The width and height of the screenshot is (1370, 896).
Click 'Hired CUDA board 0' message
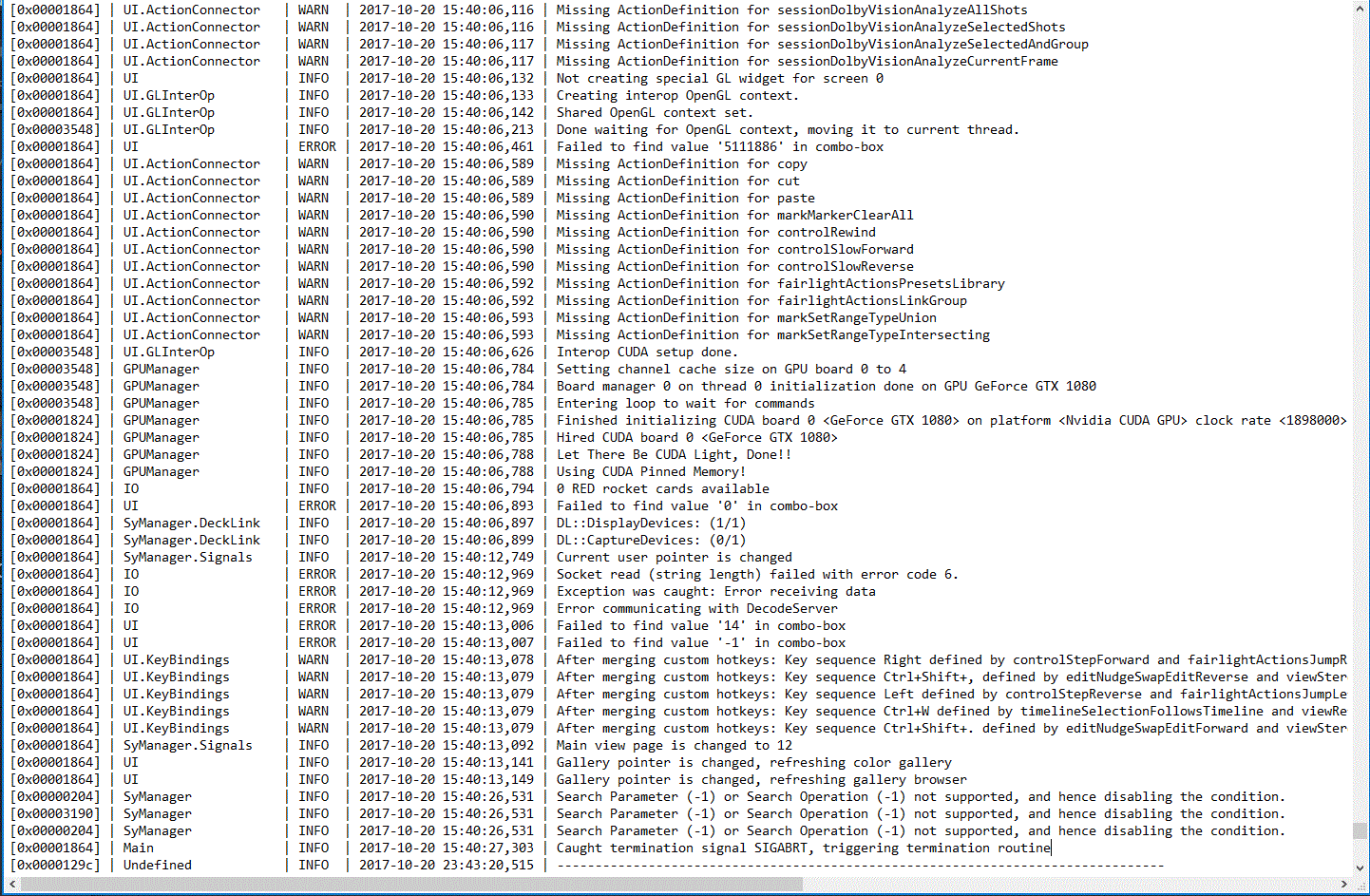pyautogui.click(x=696, y=437)
